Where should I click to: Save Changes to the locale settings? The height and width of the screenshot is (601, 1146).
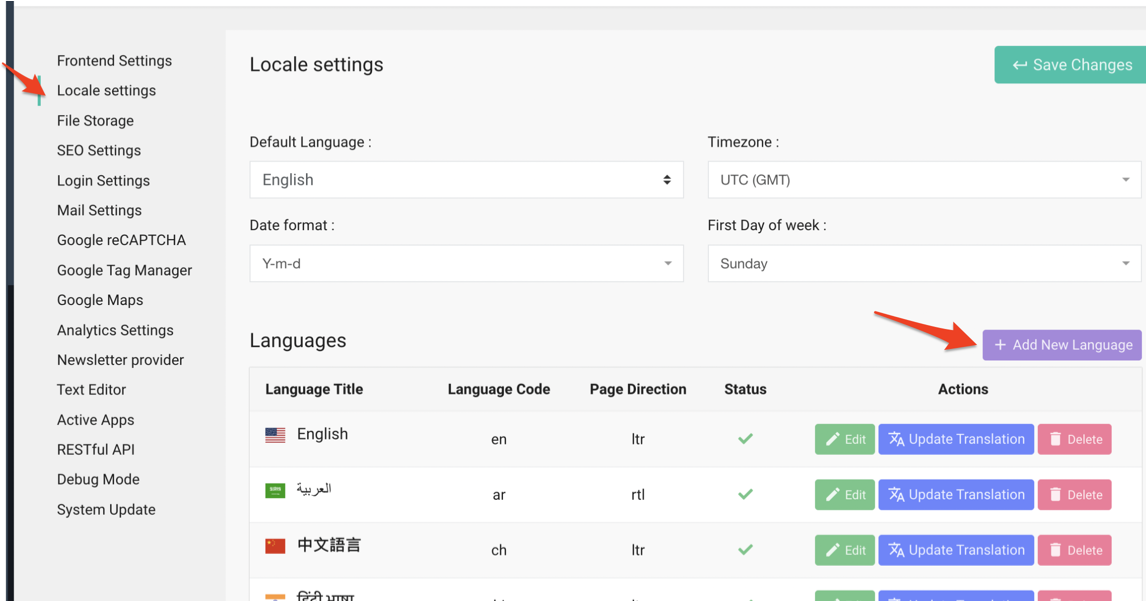pyautogui.click(x=1071, y=65)
